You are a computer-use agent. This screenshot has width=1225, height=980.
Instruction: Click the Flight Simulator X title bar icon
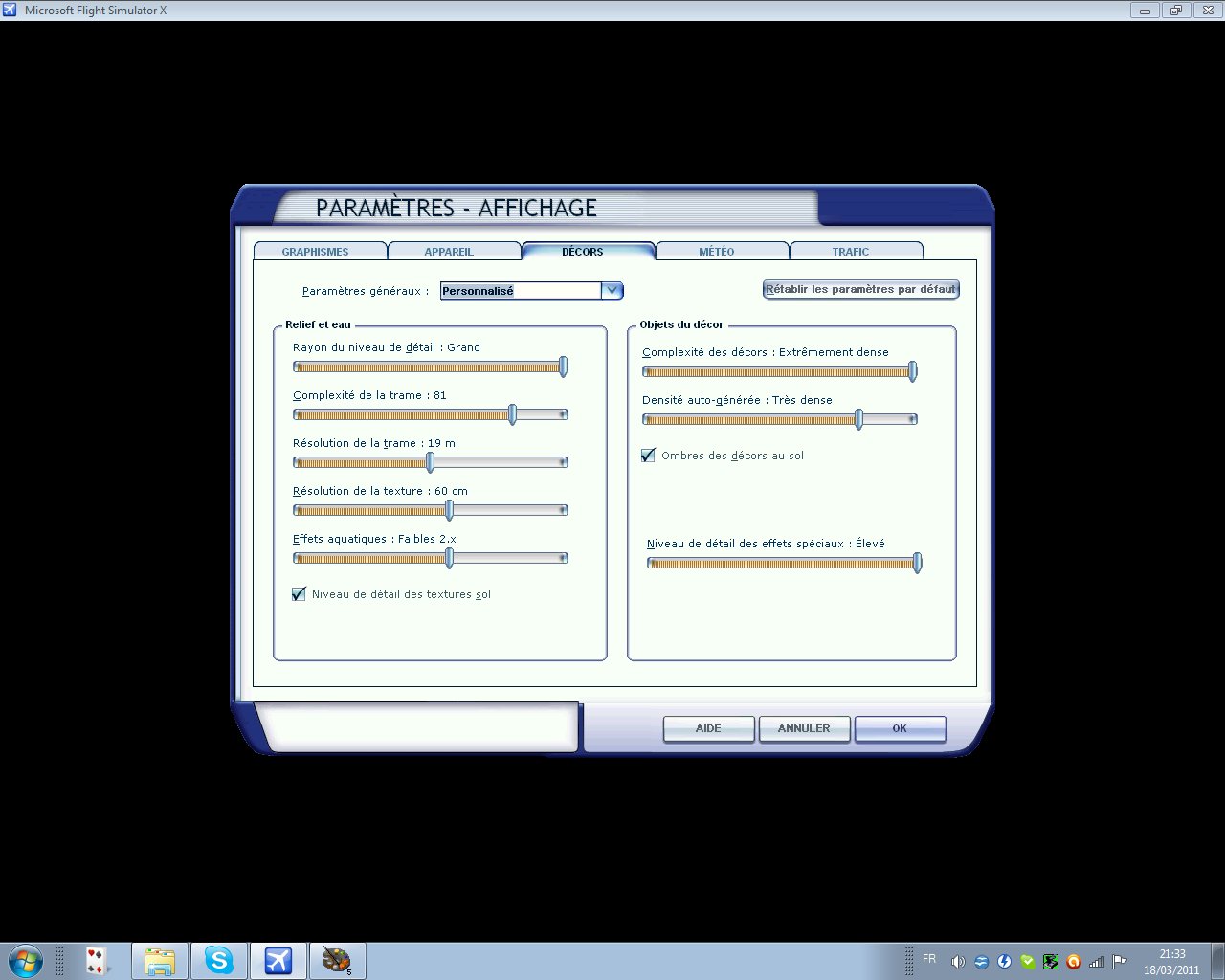[11, 11]
